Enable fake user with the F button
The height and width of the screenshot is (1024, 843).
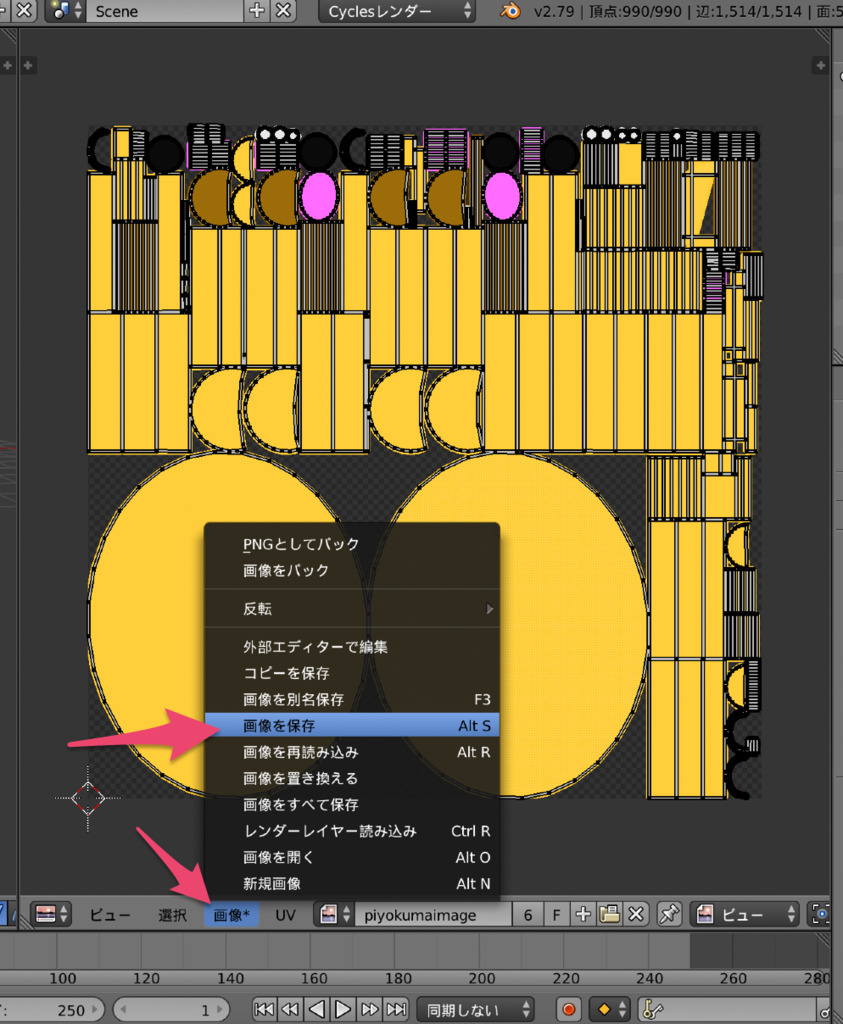[558, 914]
